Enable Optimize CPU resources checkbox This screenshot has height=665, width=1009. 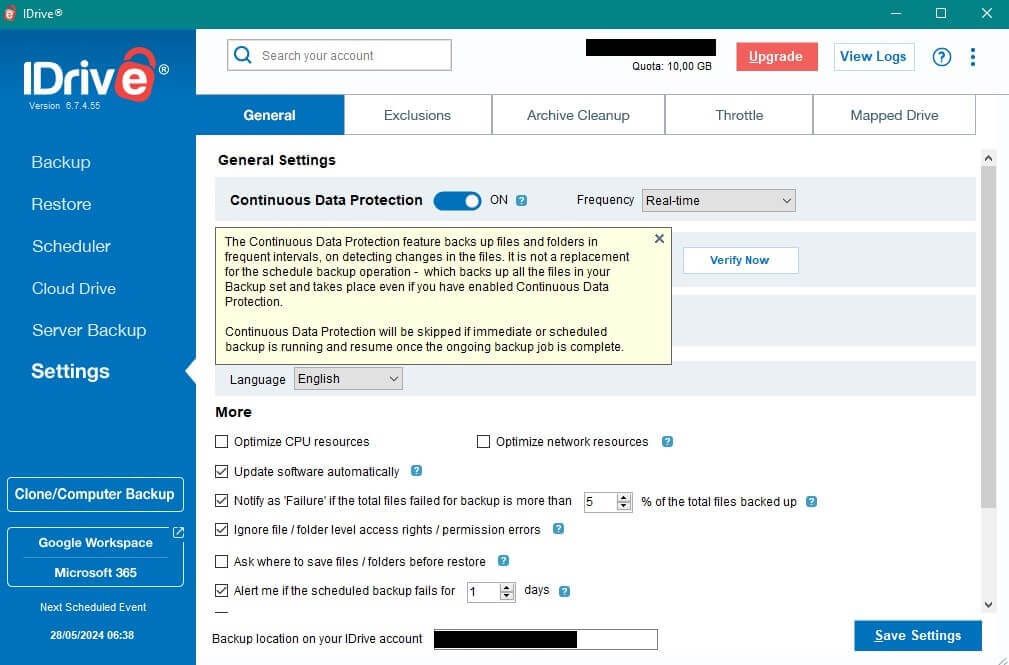[x=221, y=442]
